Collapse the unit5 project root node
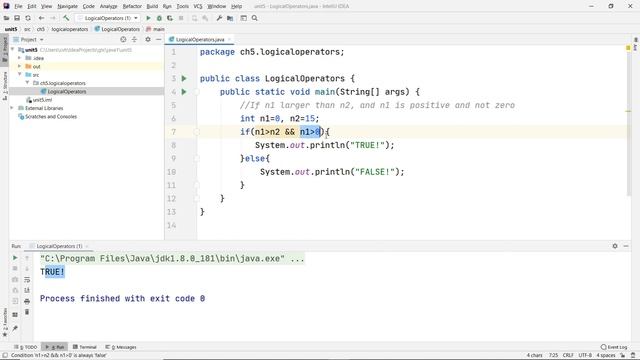Screen dimensions: 640x360 click(x=13, y=49)
